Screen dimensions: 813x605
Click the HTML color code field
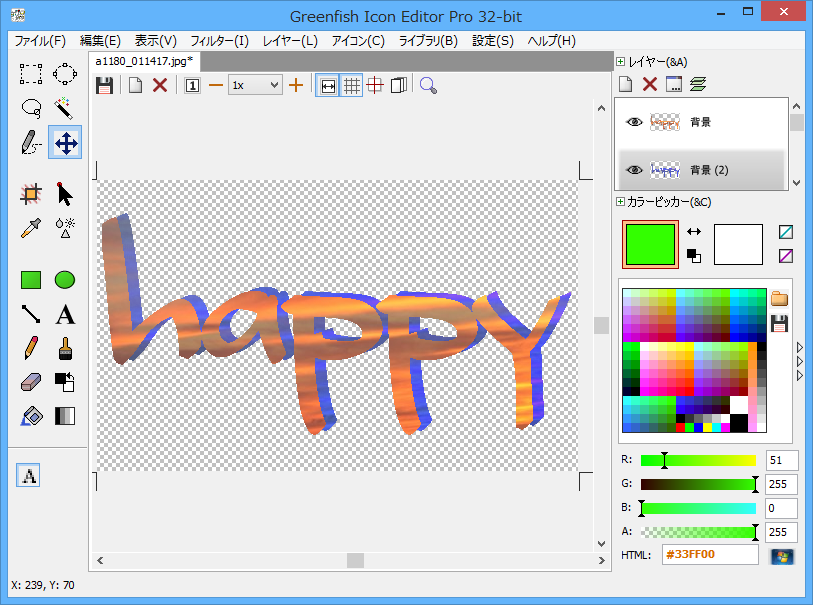tap(709, 554)
